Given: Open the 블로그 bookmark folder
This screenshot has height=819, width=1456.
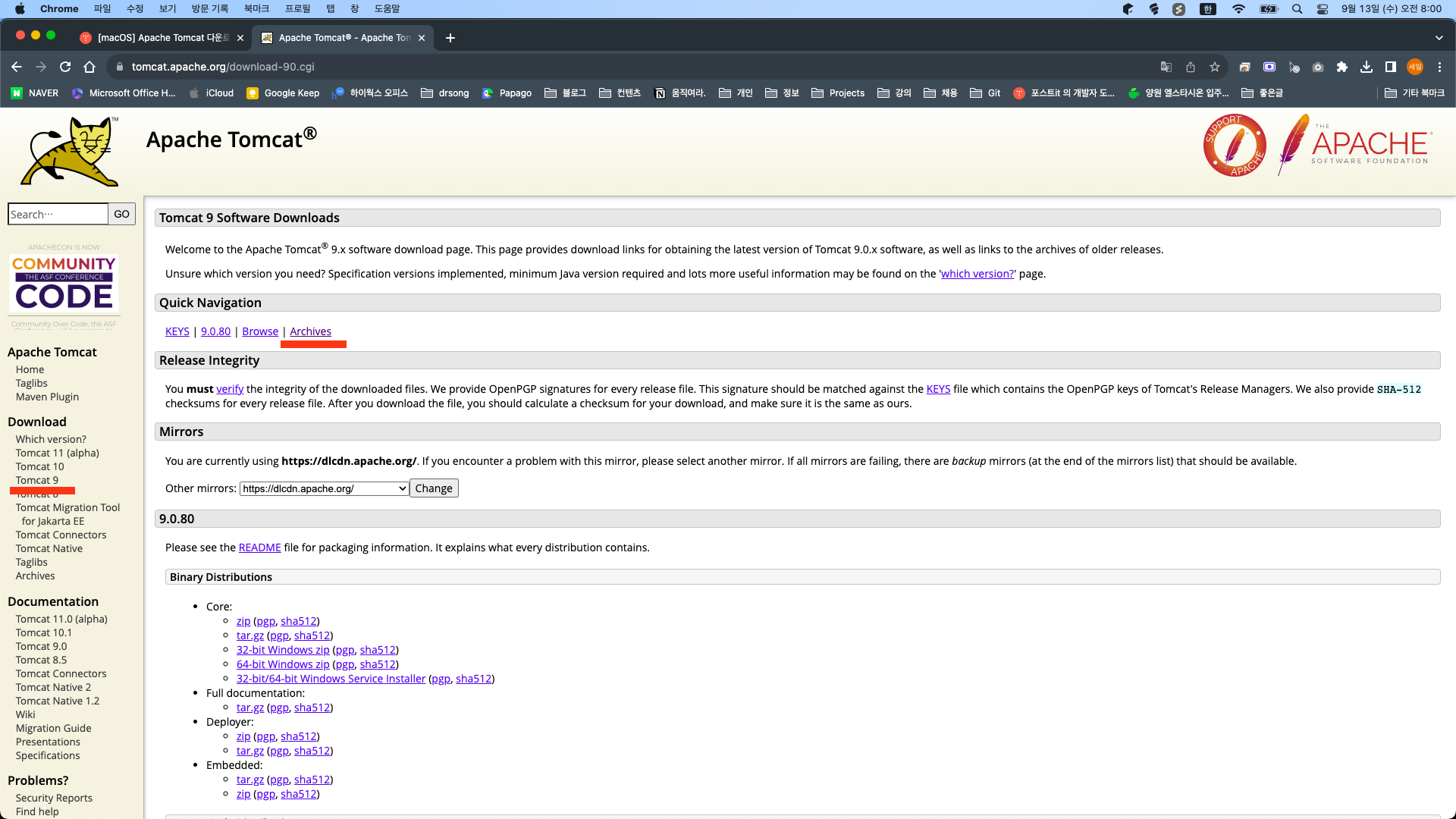Looking at the screenshot, I should click(566, 93).
